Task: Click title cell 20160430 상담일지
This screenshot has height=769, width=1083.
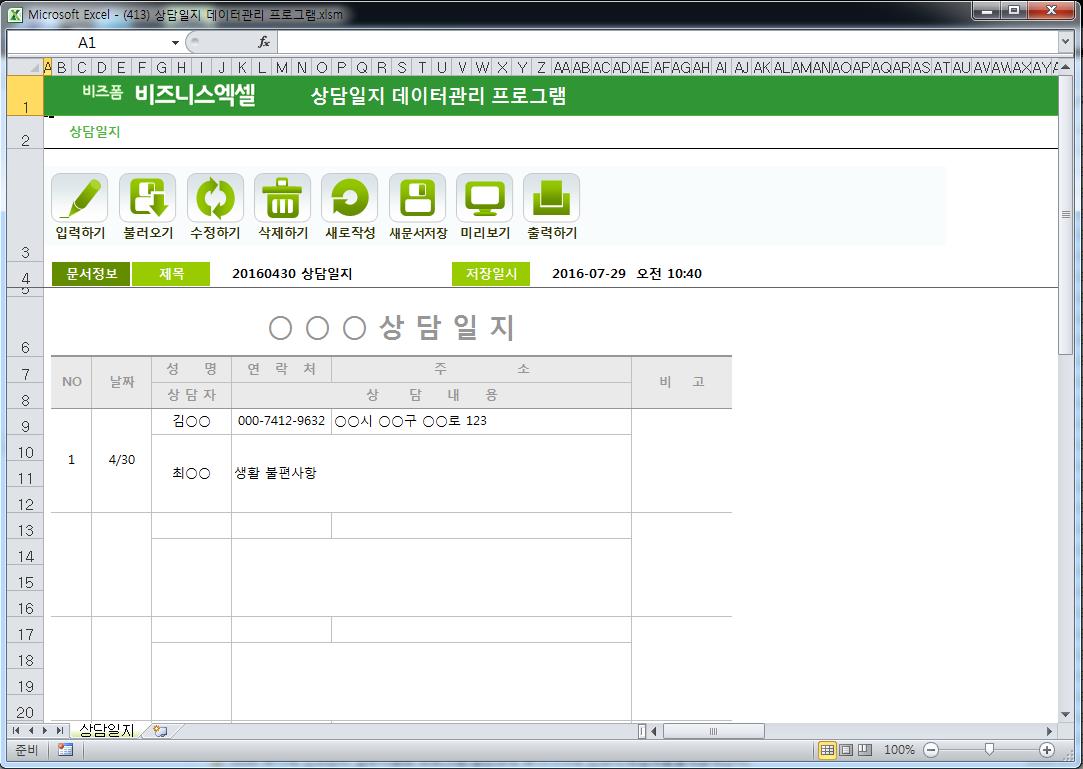Action: point(292,274)
